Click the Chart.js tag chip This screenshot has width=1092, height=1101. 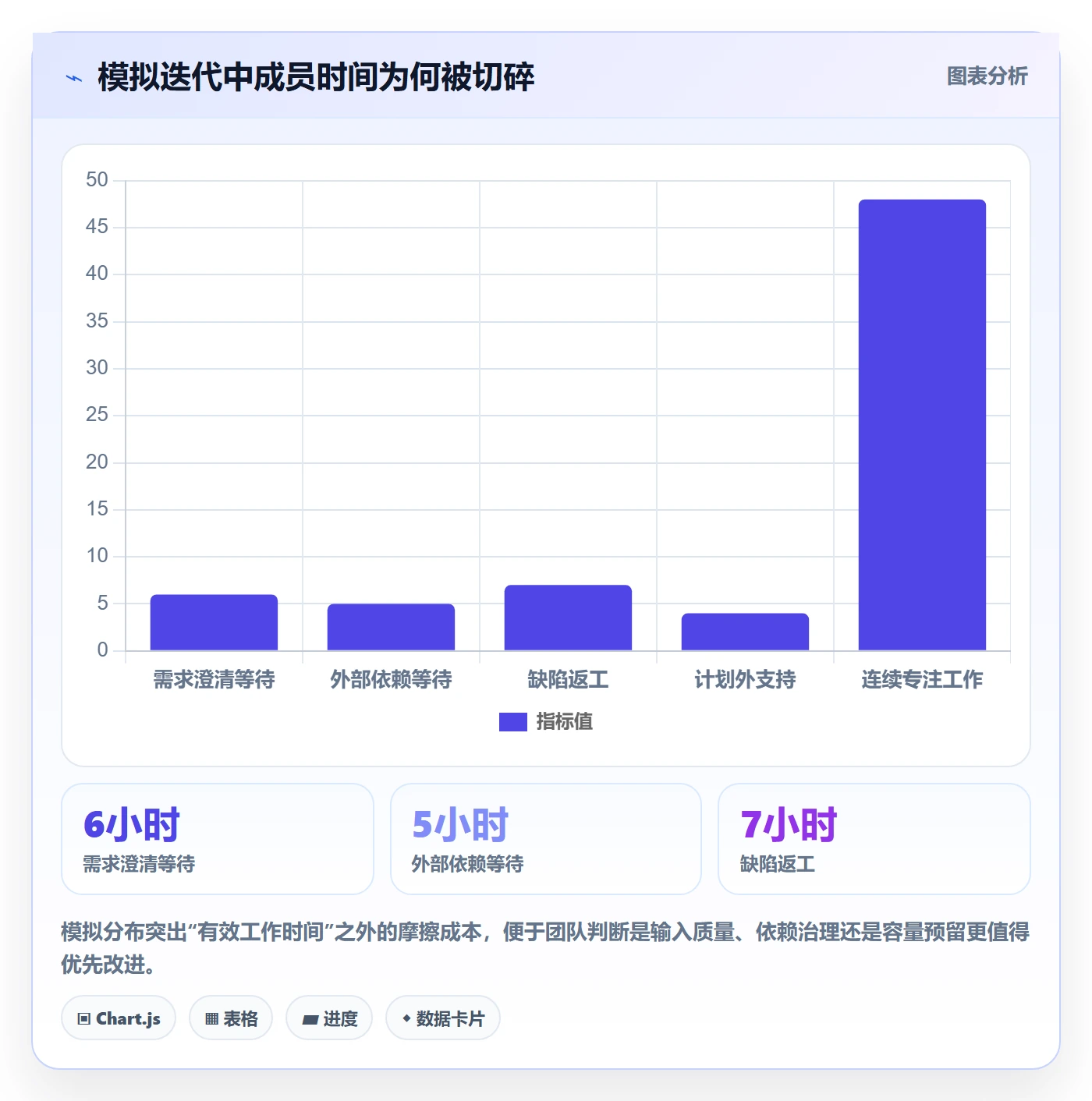coord(119,1018)
